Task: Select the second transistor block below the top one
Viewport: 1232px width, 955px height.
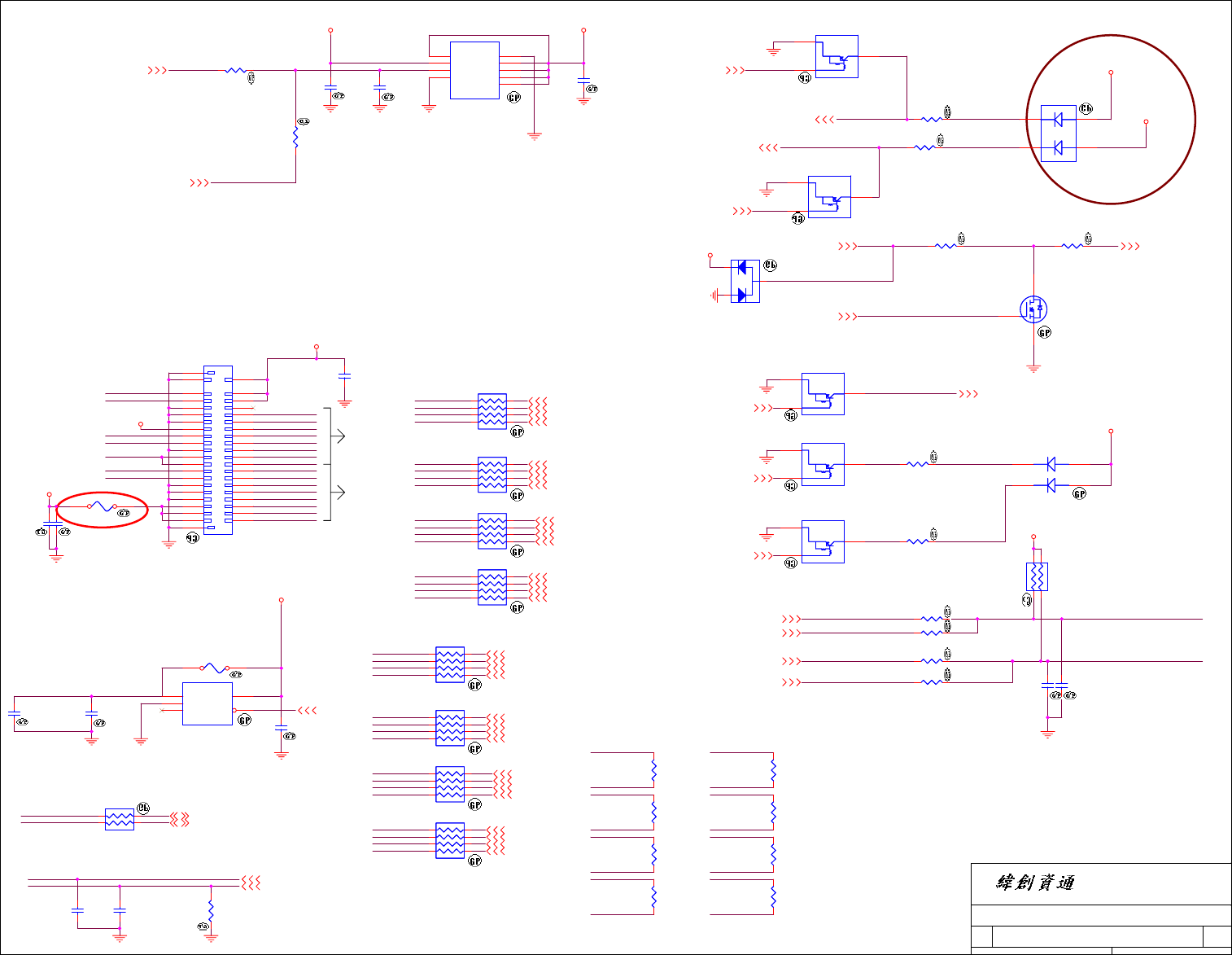Action: click(829, 196)
